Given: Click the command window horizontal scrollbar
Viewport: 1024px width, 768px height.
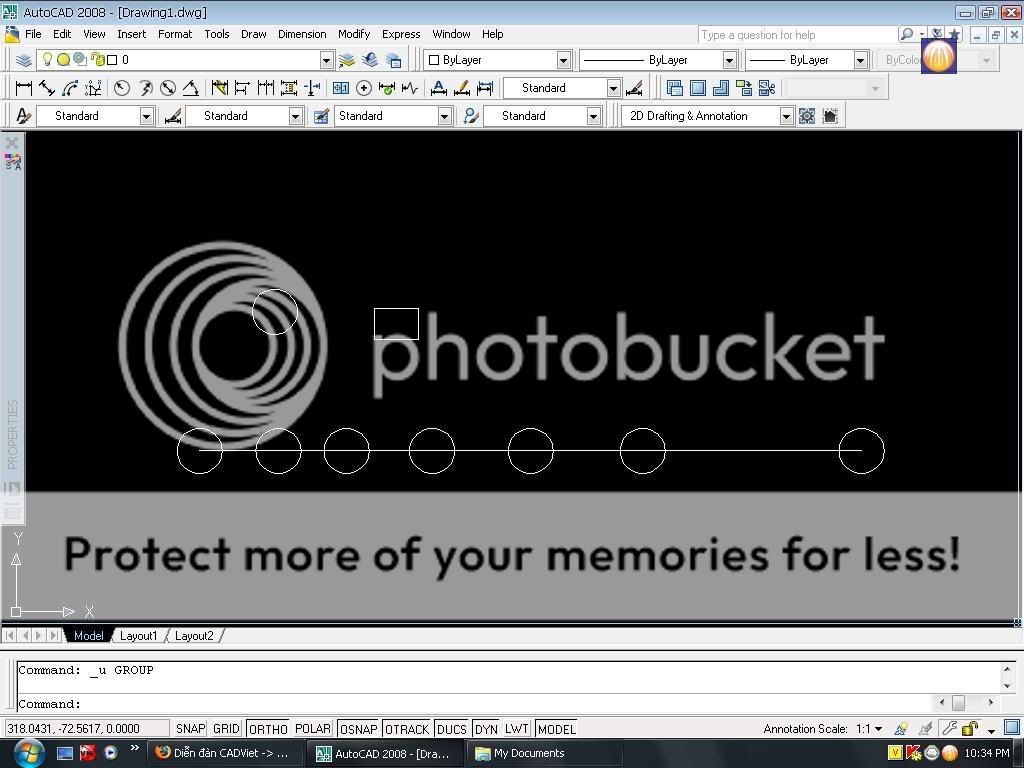Looking at the screenshot, I should pos(967,703).
